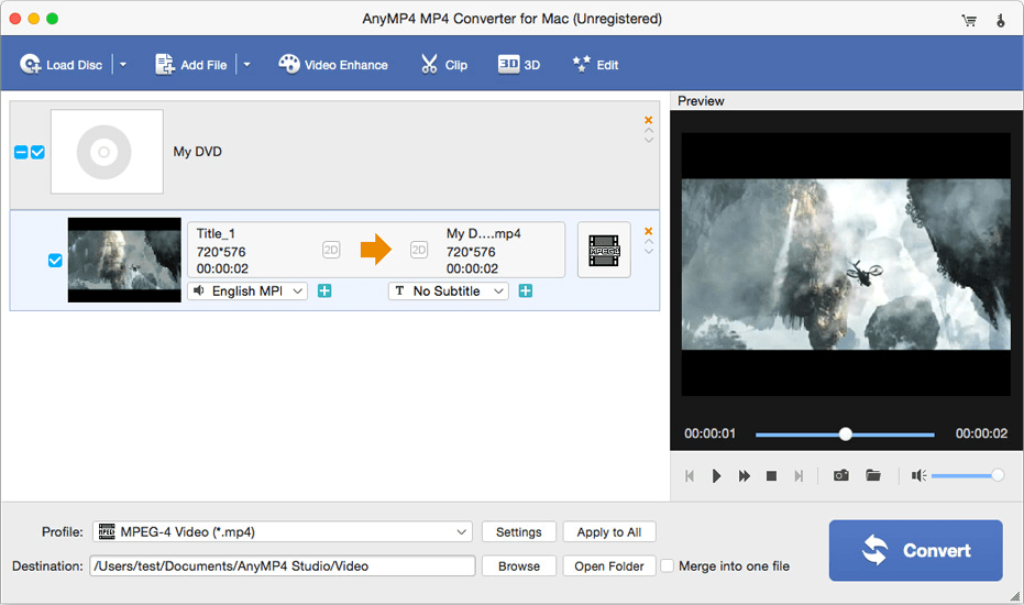1024x605 pixels.
Task: Click the preview seek slider handle
Action: [x=845, y=434]
